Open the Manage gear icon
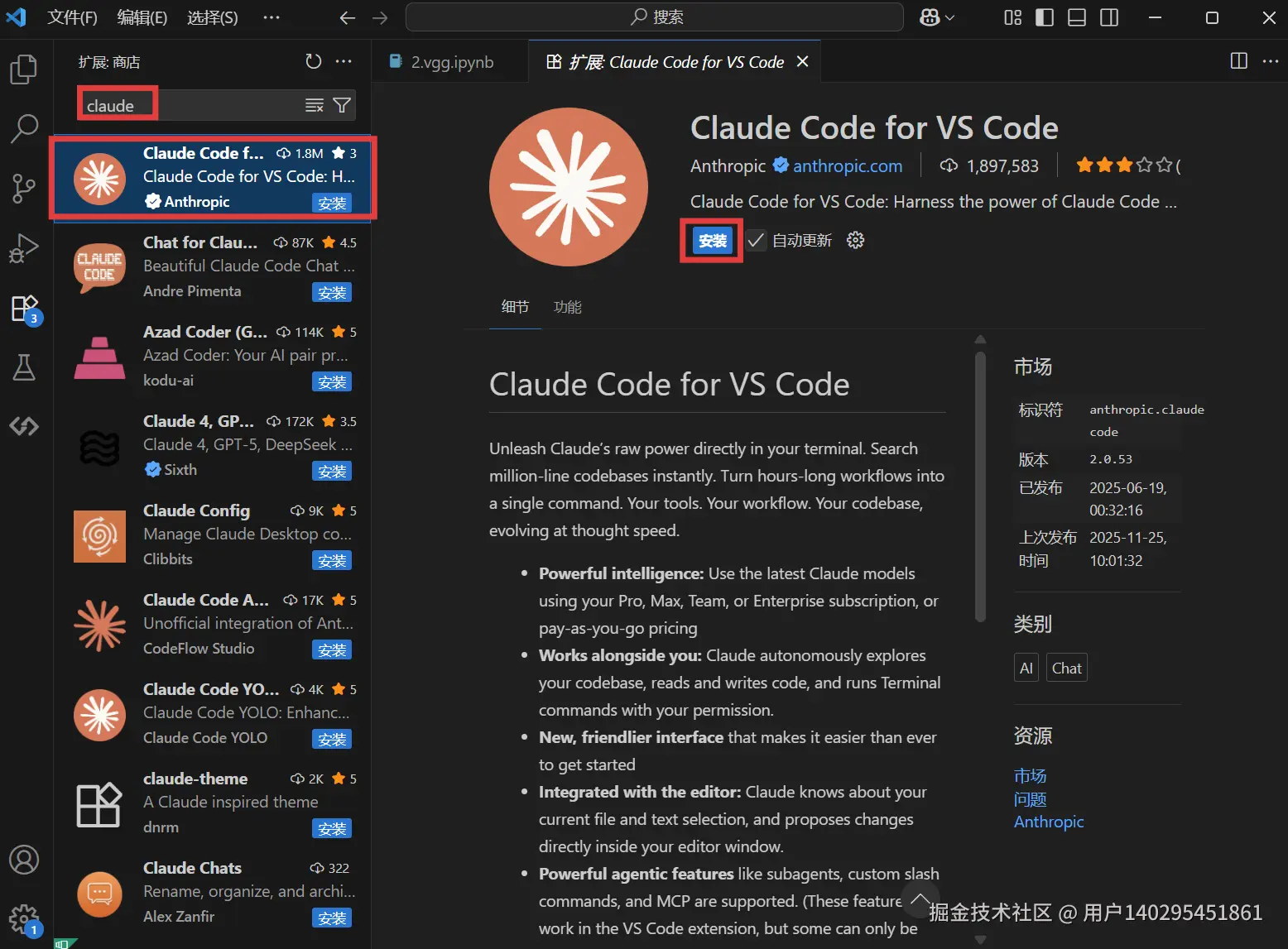The image size is (1288, 949). (x=24, y=920)
